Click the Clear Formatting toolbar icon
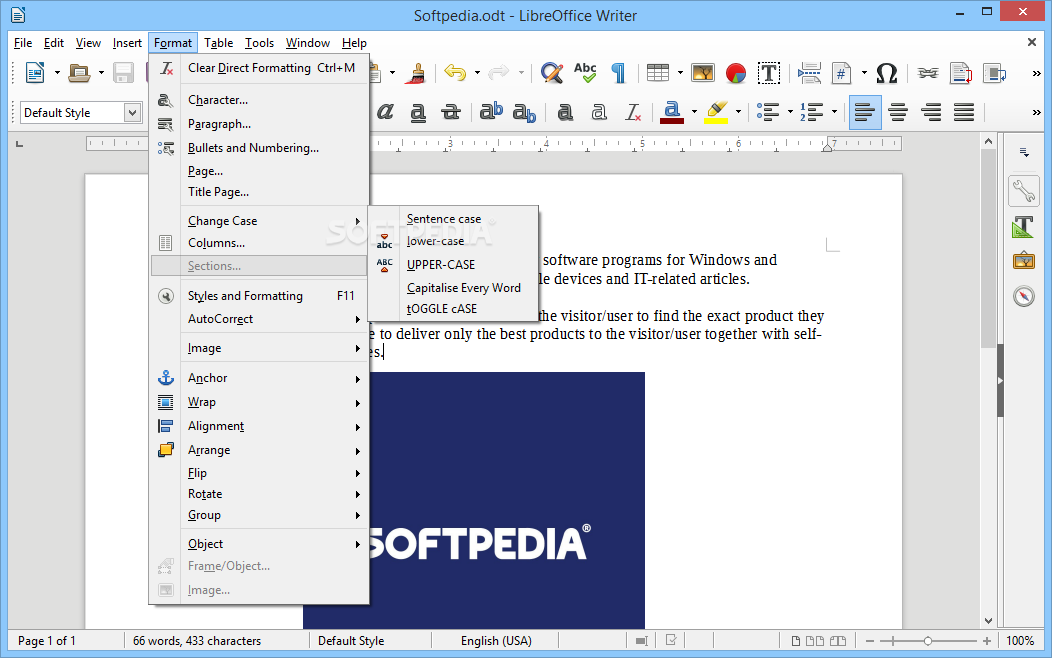The image size is (1052, 658). click(x=633, y=112)
